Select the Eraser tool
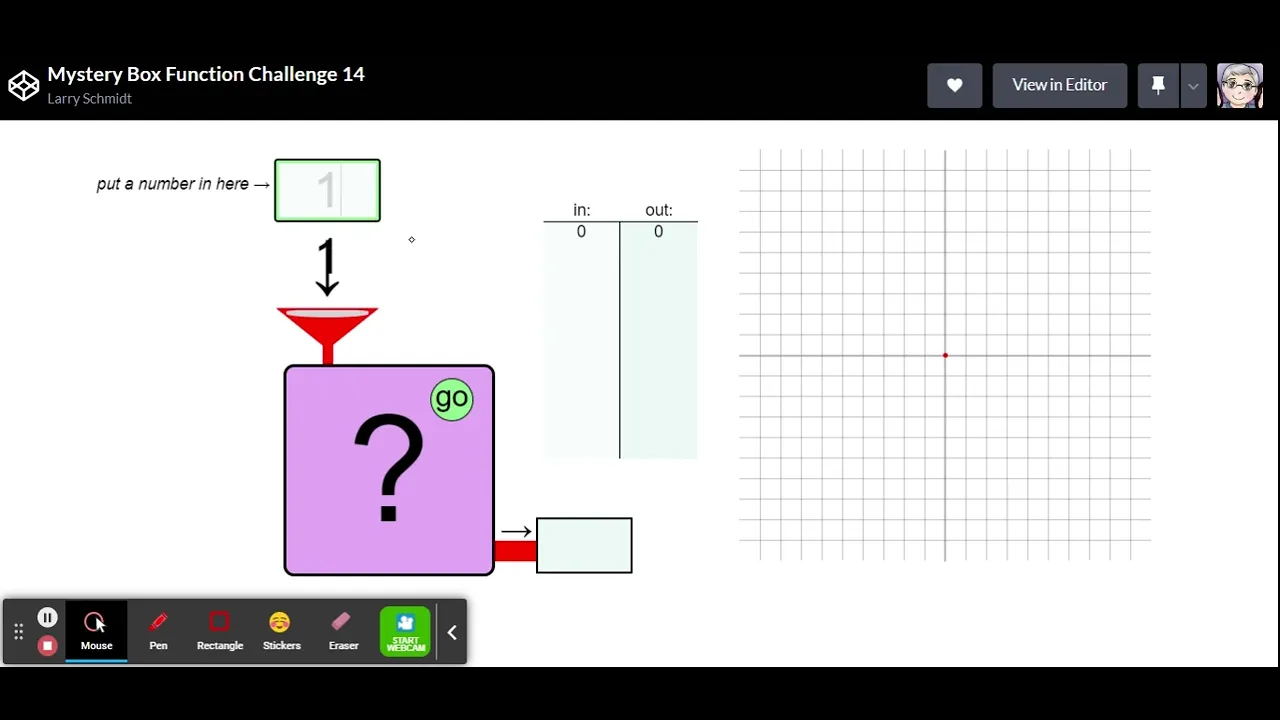The height and width of the screenshot is (720, 1280). point(343,631)
